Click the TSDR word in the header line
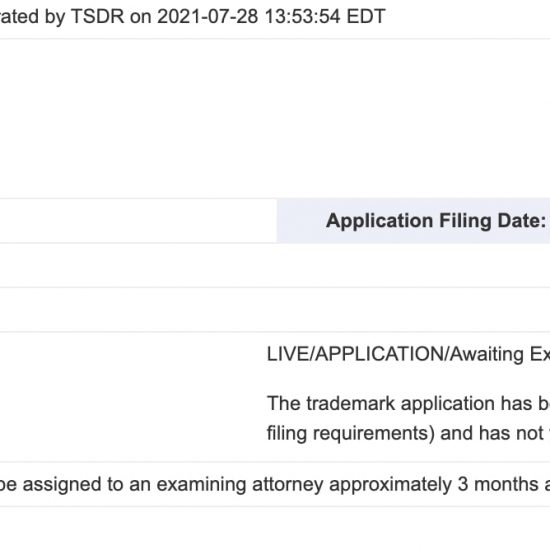 click(98, 16)
